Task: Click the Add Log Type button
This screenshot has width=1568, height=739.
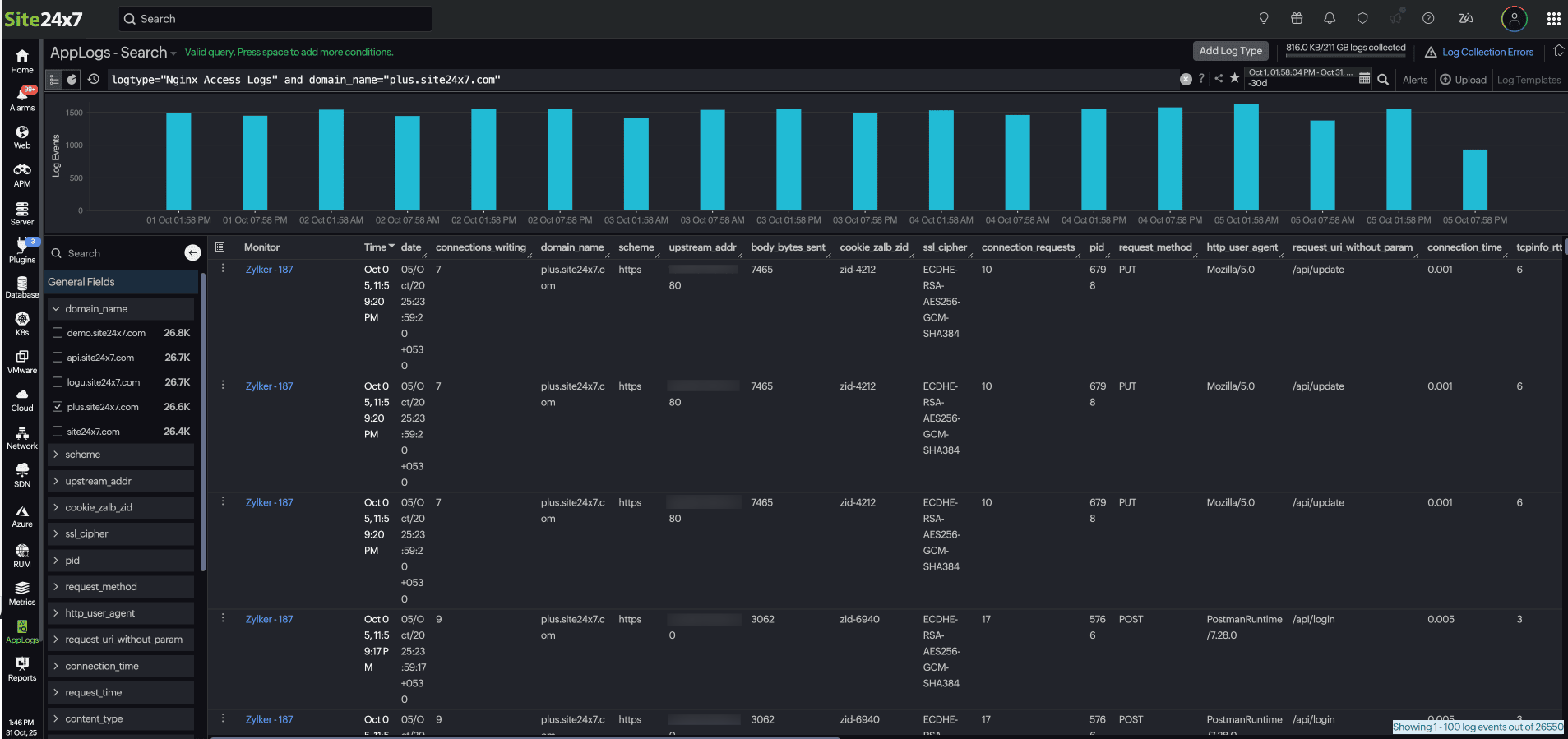Action: tap(1230, 51)
